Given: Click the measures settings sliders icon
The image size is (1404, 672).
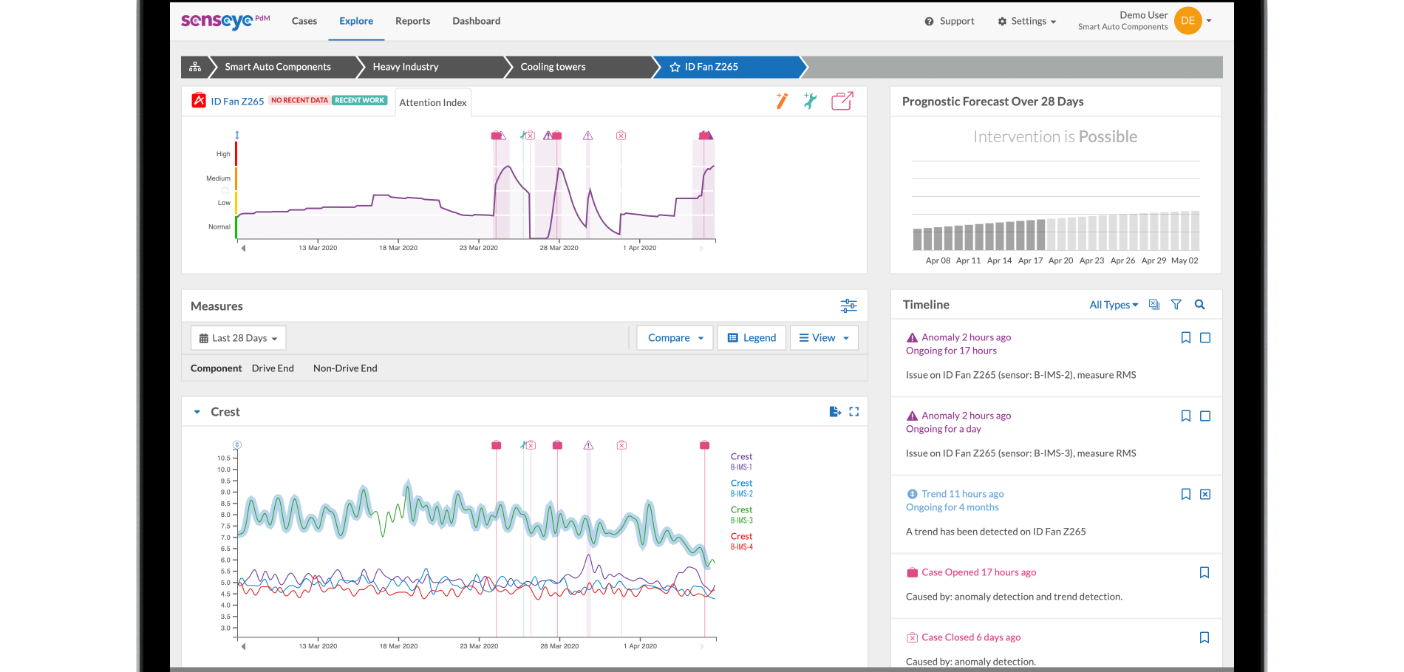Looking at the screenshot, I should coord(849,306).
